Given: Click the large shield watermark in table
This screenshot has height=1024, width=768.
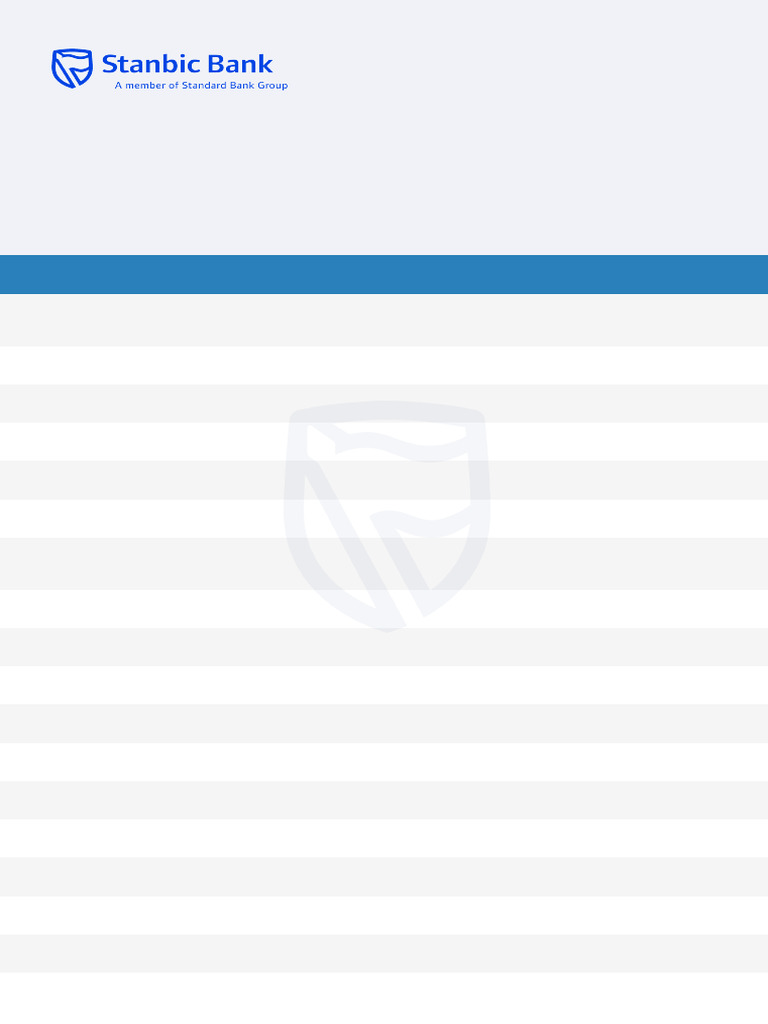Looking at the screenshot, I should tap(386, 515).
